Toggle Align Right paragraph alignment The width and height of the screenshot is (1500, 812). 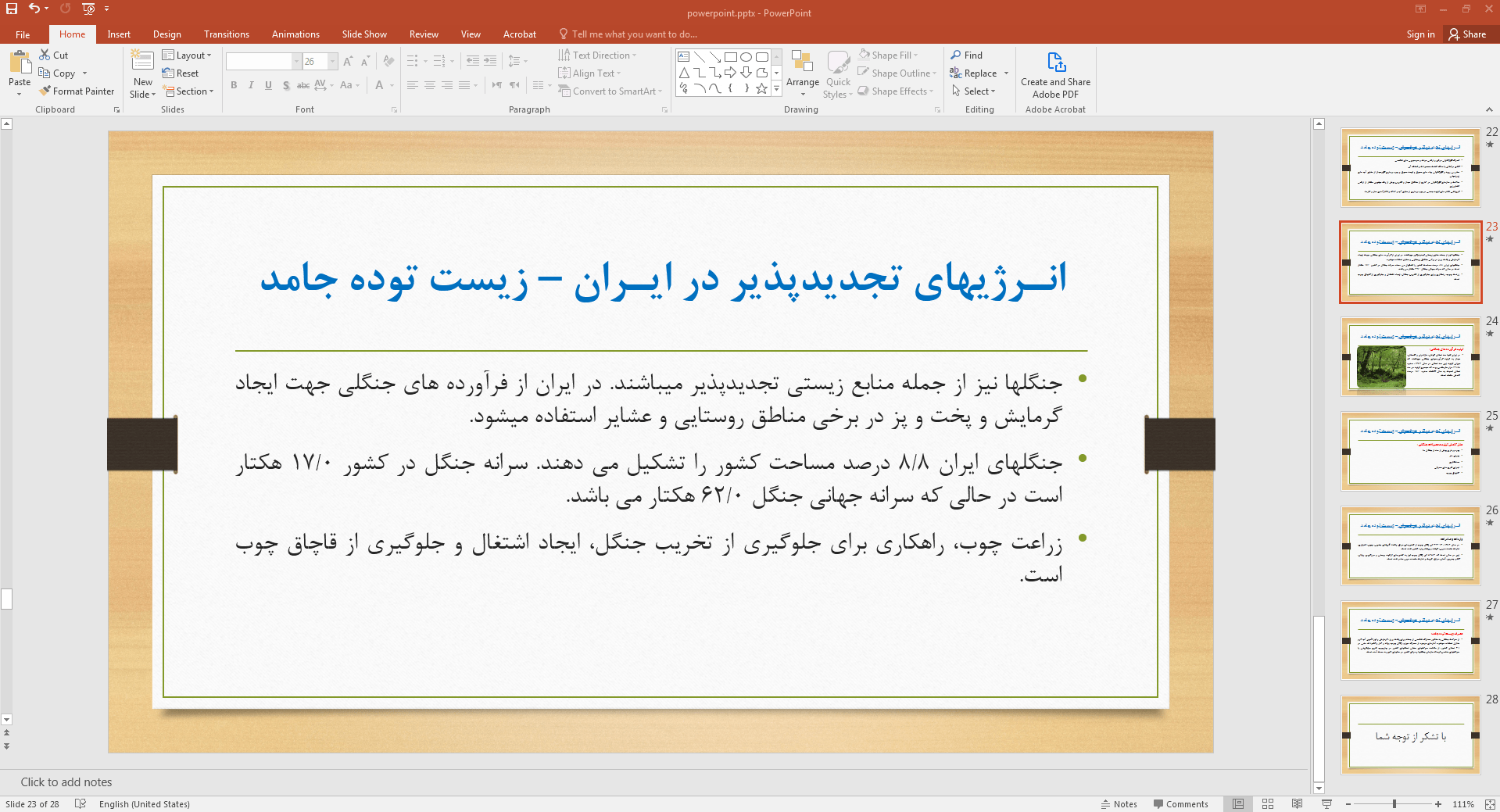tap(447, 85)
